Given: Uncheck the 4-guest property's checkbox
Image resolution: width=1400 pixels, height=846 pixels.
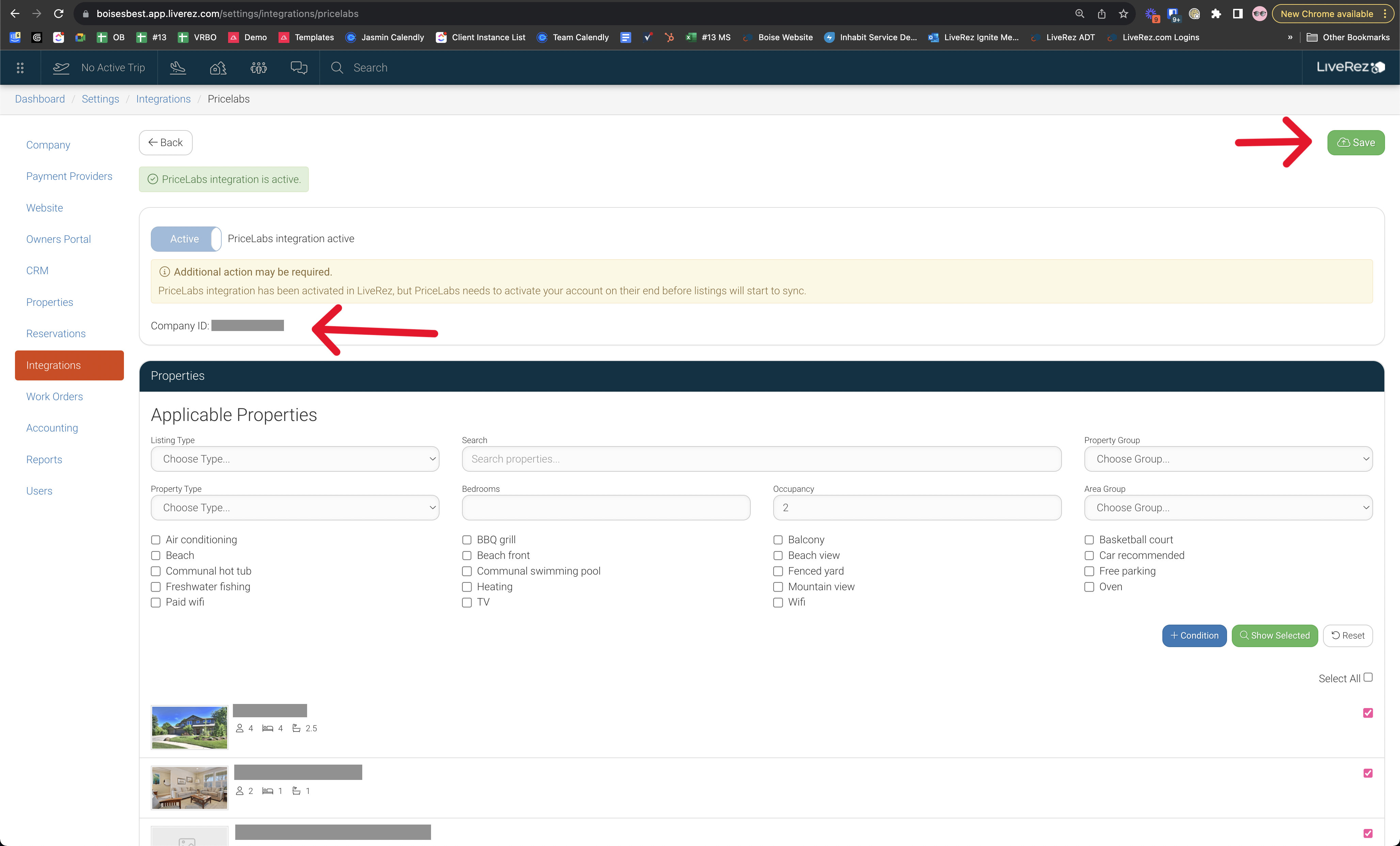Looking at the screenshot, I should 1368,713.
